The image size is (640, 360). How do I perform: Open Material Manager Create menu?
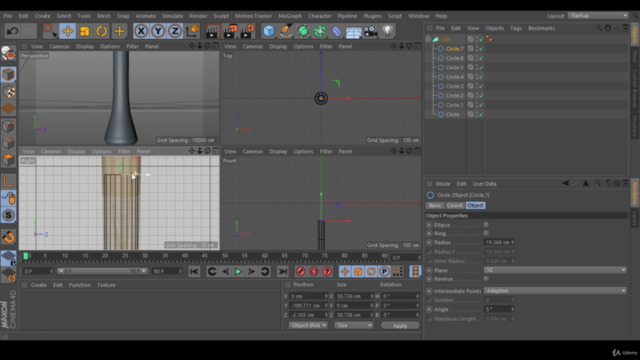point(39,285)
